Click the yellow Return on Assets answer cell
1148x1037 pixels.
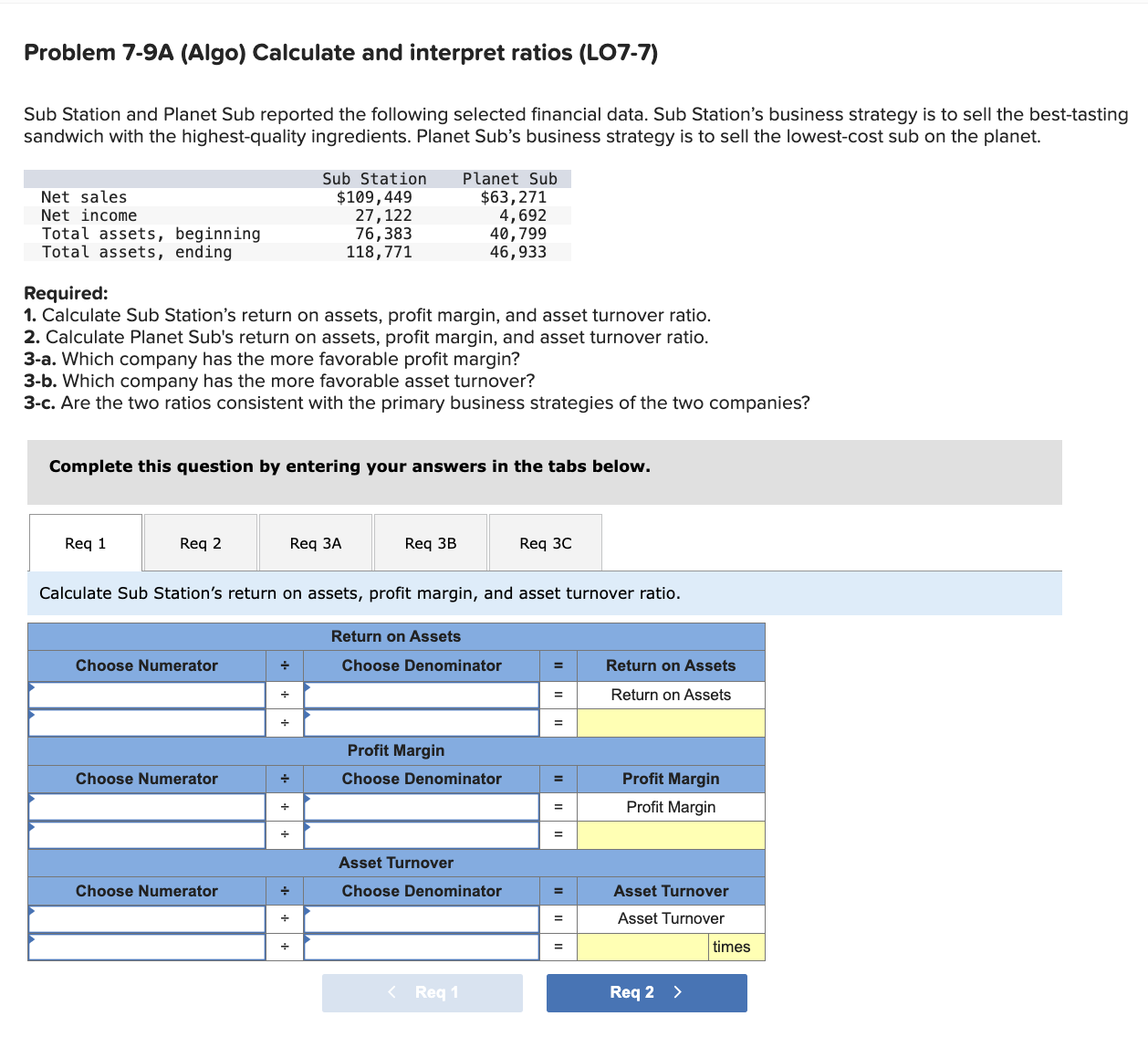(x=671, y=723)
